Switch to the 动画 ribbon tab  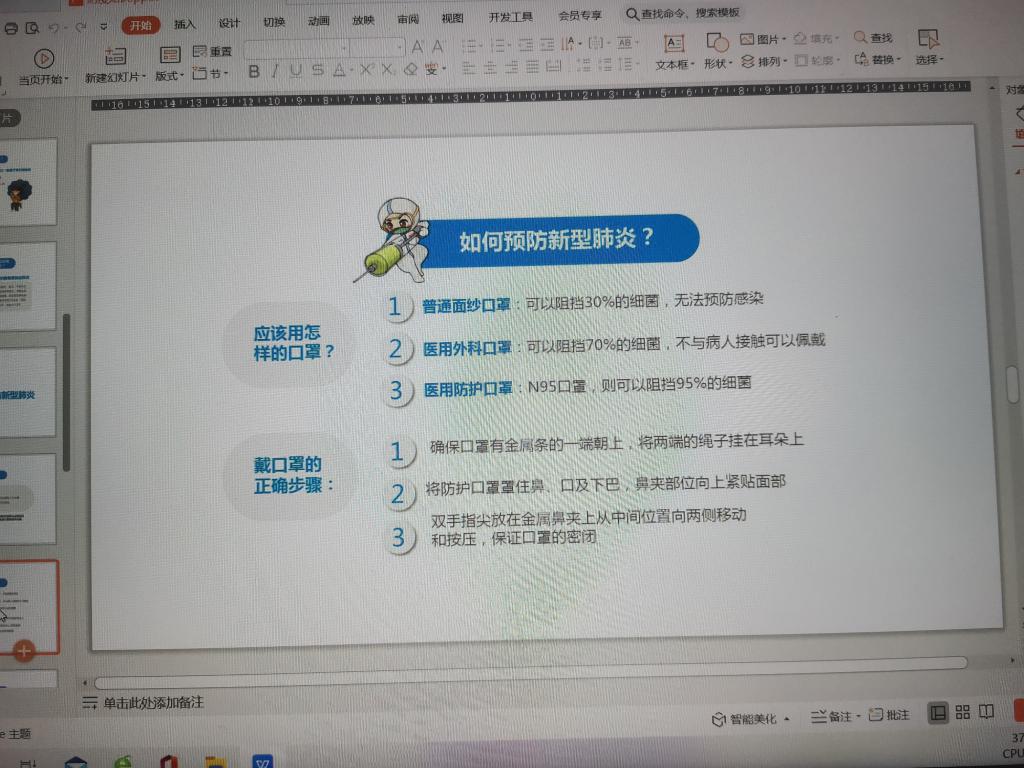(x=318, y=21)
